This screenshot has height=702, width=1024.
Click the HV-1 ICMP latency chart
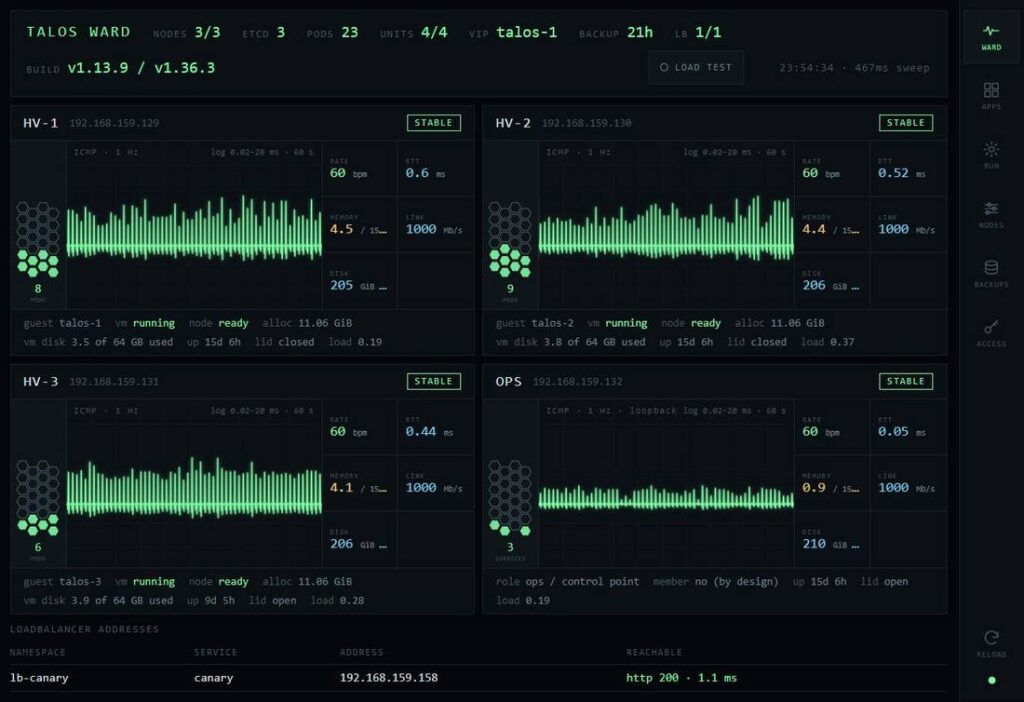[x=194, y=225]
